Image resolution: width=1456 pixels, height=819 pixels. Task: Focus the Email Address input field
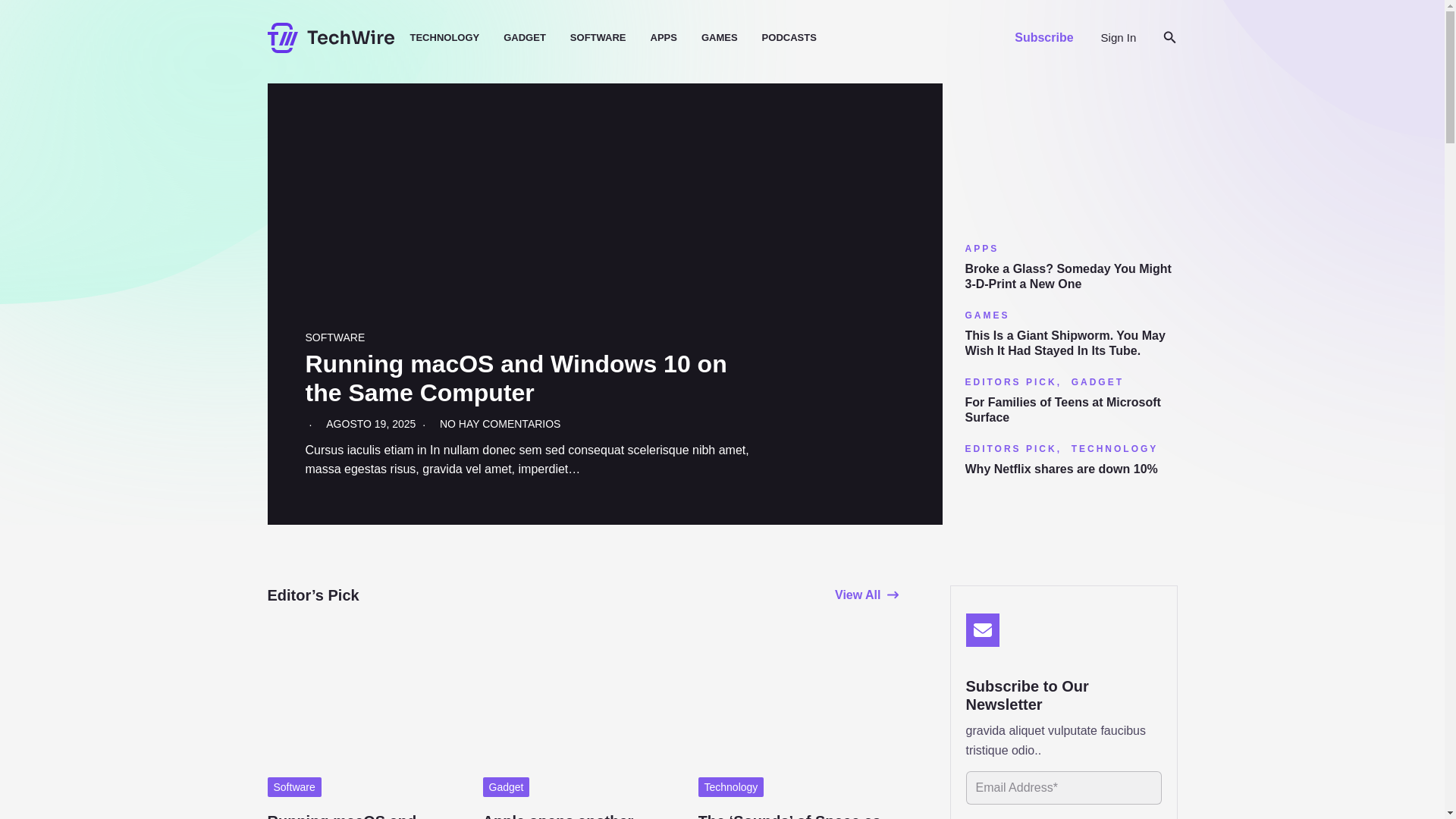point(1063,788)
